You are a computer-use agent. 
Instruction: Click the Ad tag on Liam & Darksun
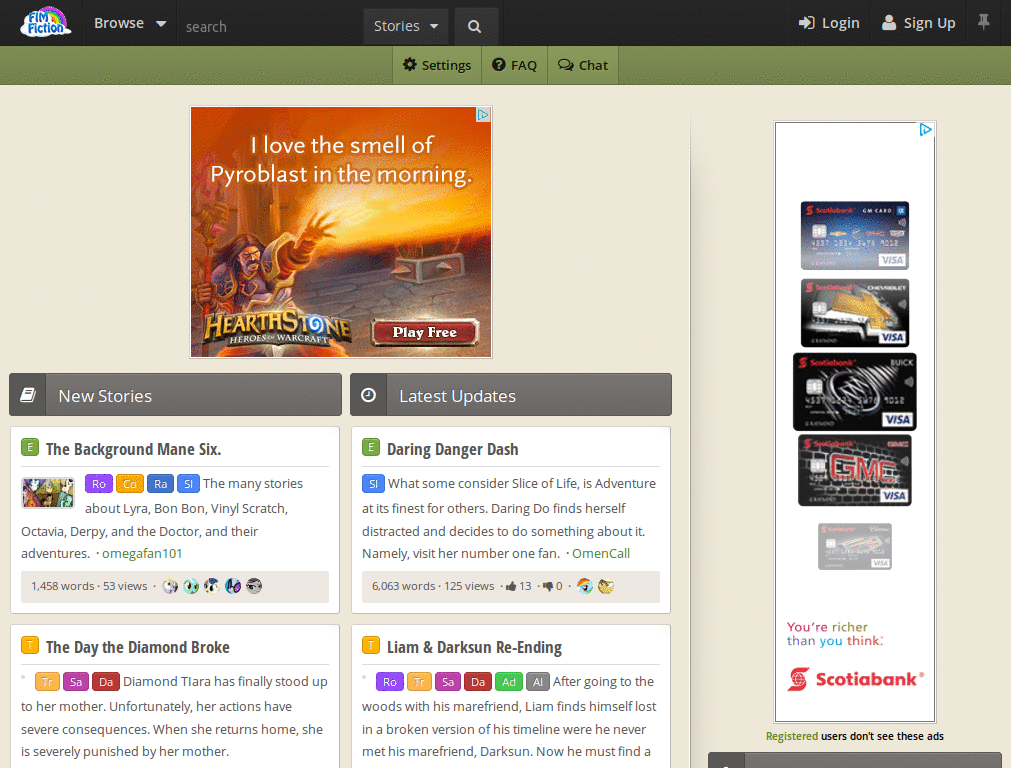click(509, 682)
